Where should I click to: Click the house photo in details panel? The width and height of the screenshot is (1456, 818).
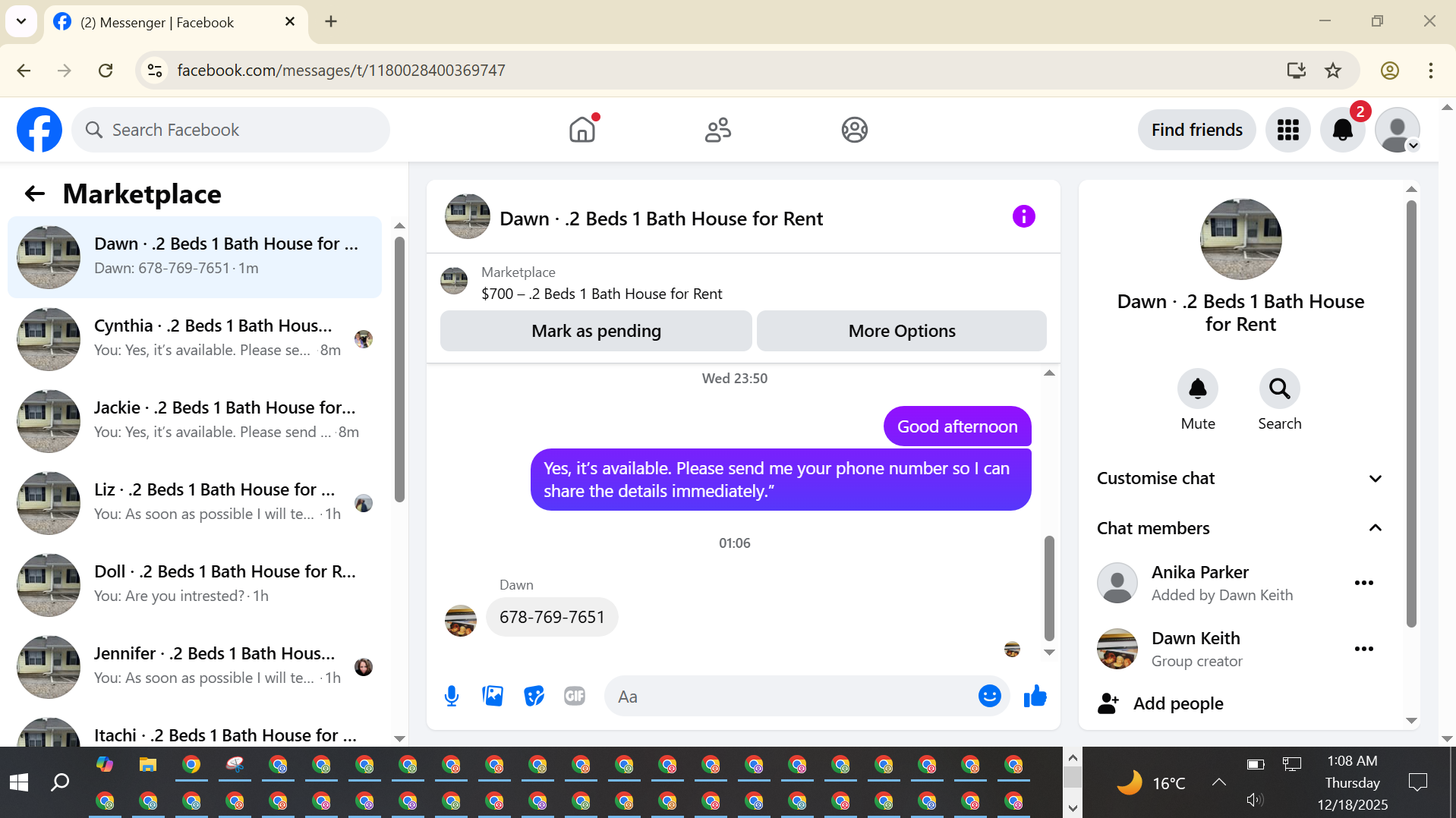point(1240,239)
